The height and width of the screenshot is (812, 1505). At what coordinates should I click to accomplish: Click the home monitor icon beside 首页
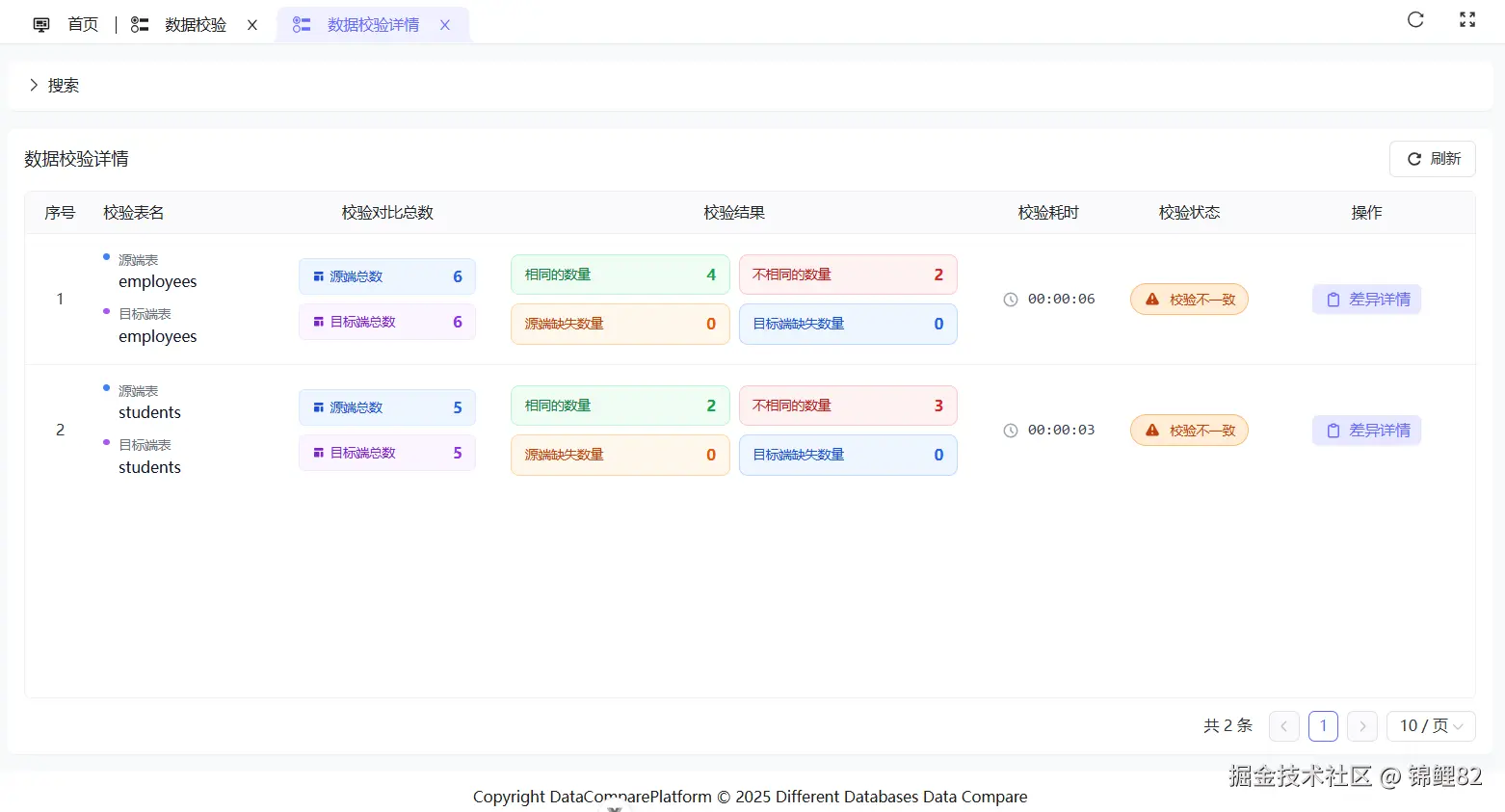pyautogui.click(x=41, y=25)
